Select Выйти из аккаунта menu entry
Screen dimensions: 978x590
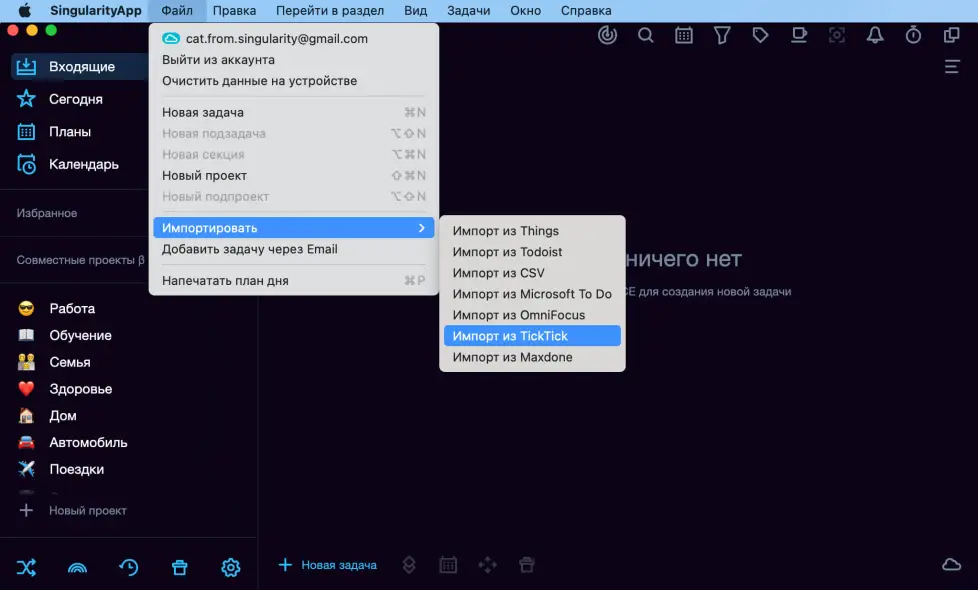coord(218,60)
